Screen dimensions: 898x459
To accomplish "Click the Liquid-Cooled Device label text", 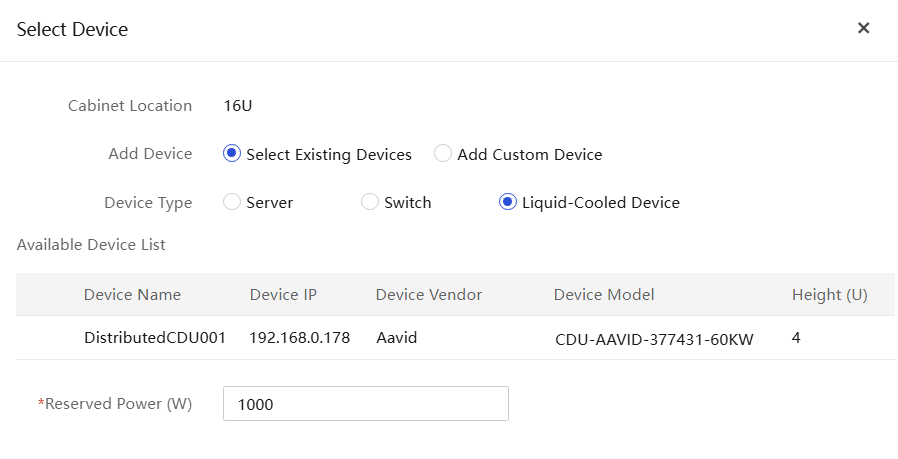I will click(x=601, y=202).
